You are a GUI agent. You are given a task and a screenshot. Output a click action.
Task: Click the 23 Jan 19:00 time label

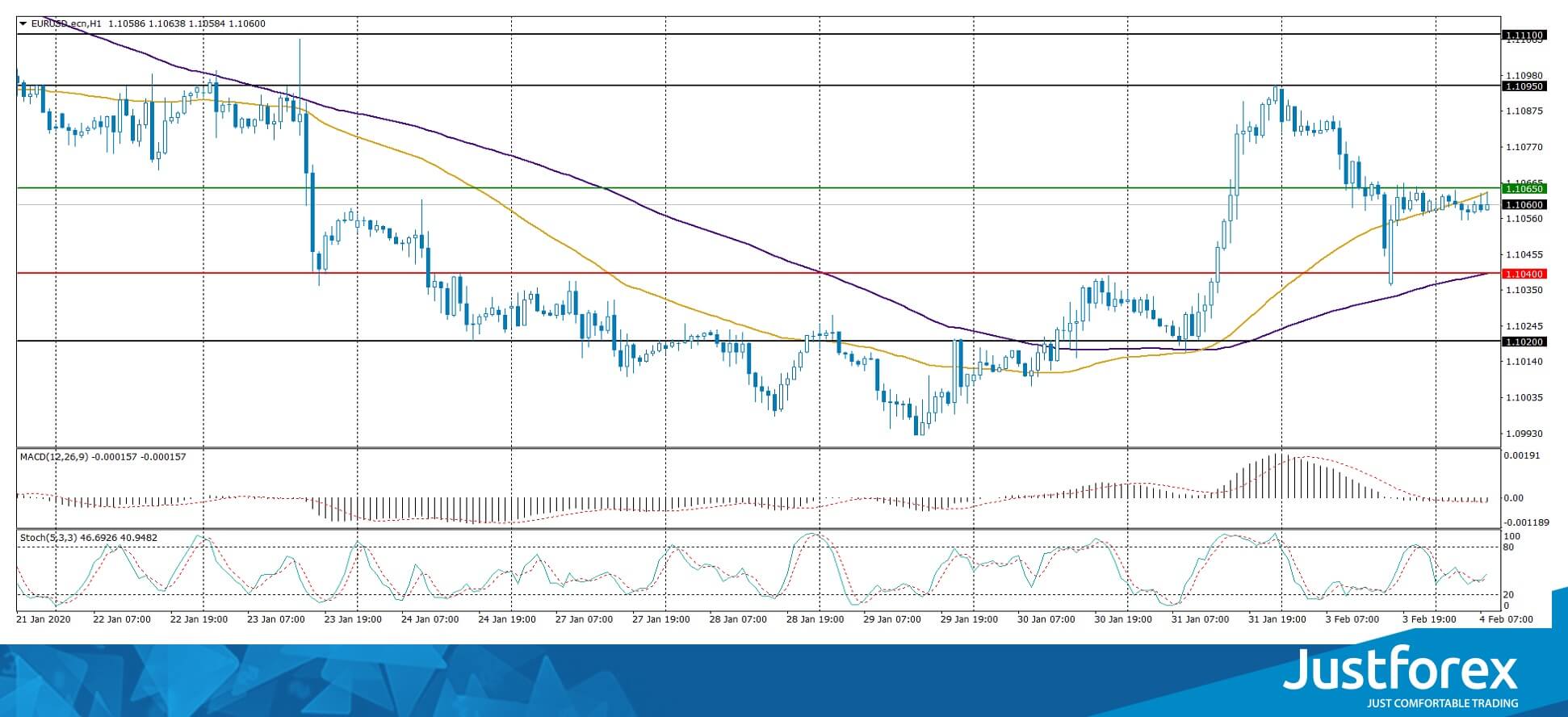pyautogui.click(x=353, y=619)
